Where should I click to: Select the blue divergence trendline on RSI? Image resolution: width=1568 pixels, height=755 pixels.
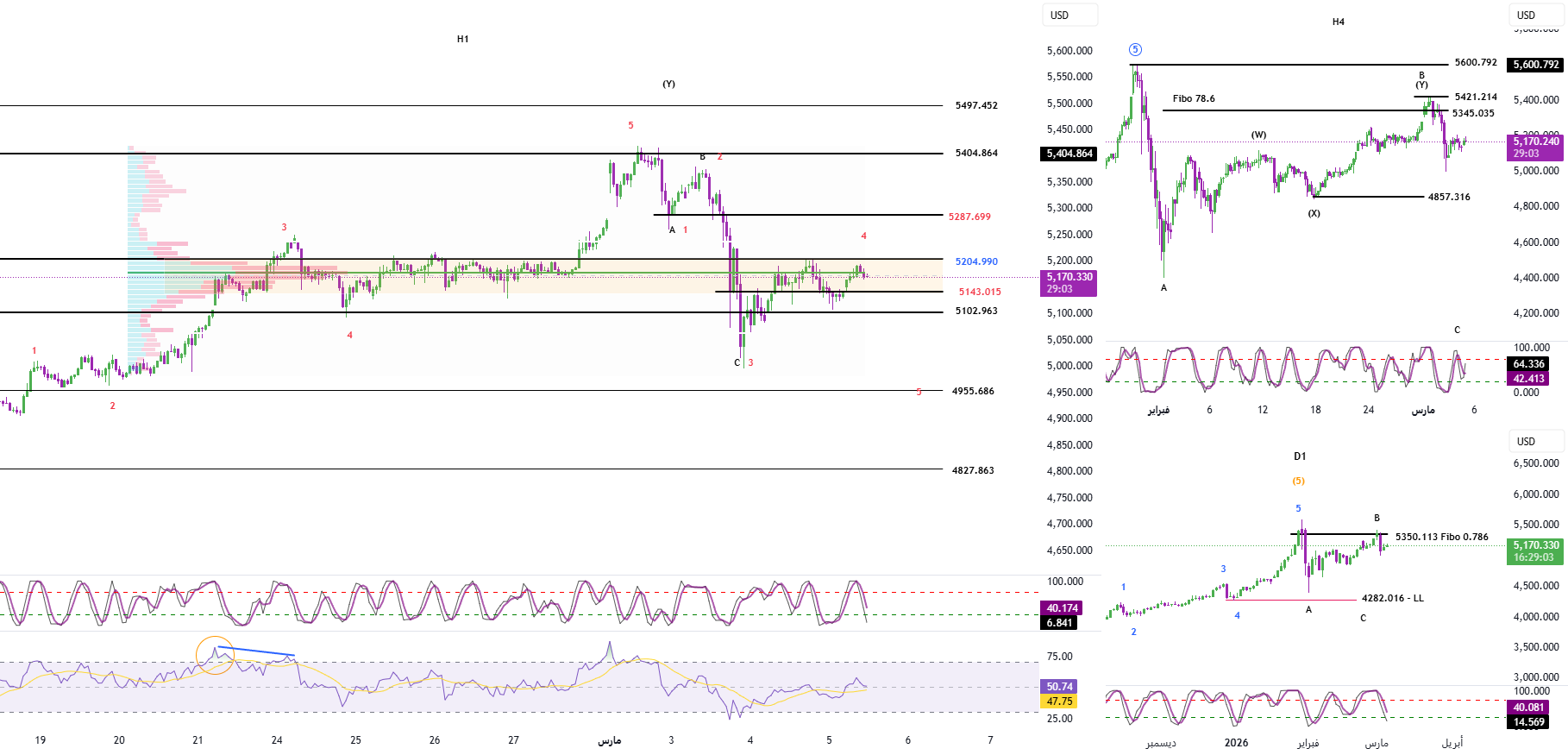point(256,651)
